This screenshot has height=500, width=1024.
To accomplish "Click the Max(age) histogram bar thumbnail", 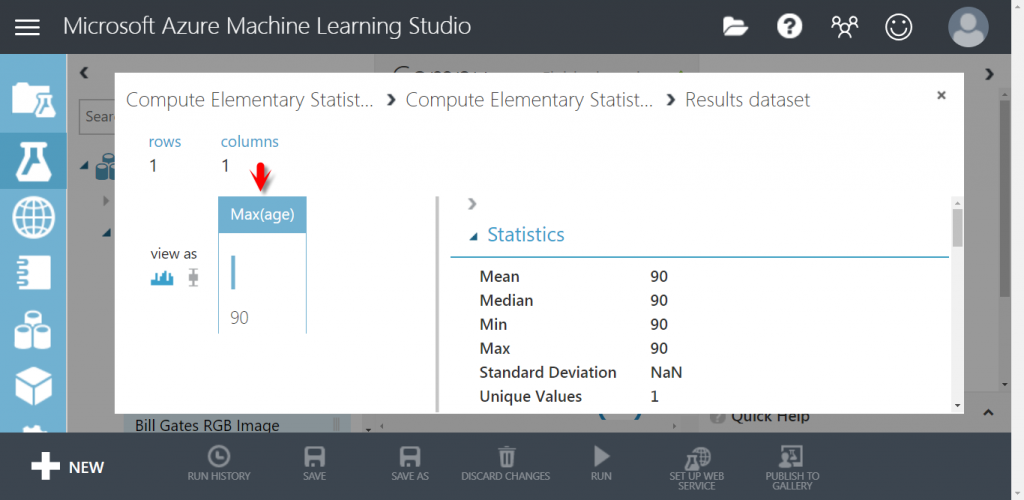I will [x=233, y=272].
